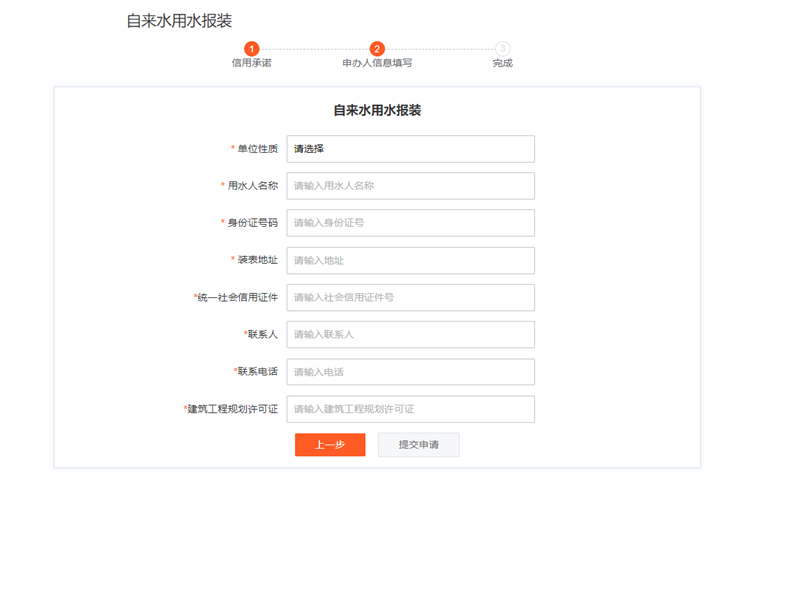Open the 单位性质 dropdown
This screenshot has height=598, width=800.
point(410,149)
